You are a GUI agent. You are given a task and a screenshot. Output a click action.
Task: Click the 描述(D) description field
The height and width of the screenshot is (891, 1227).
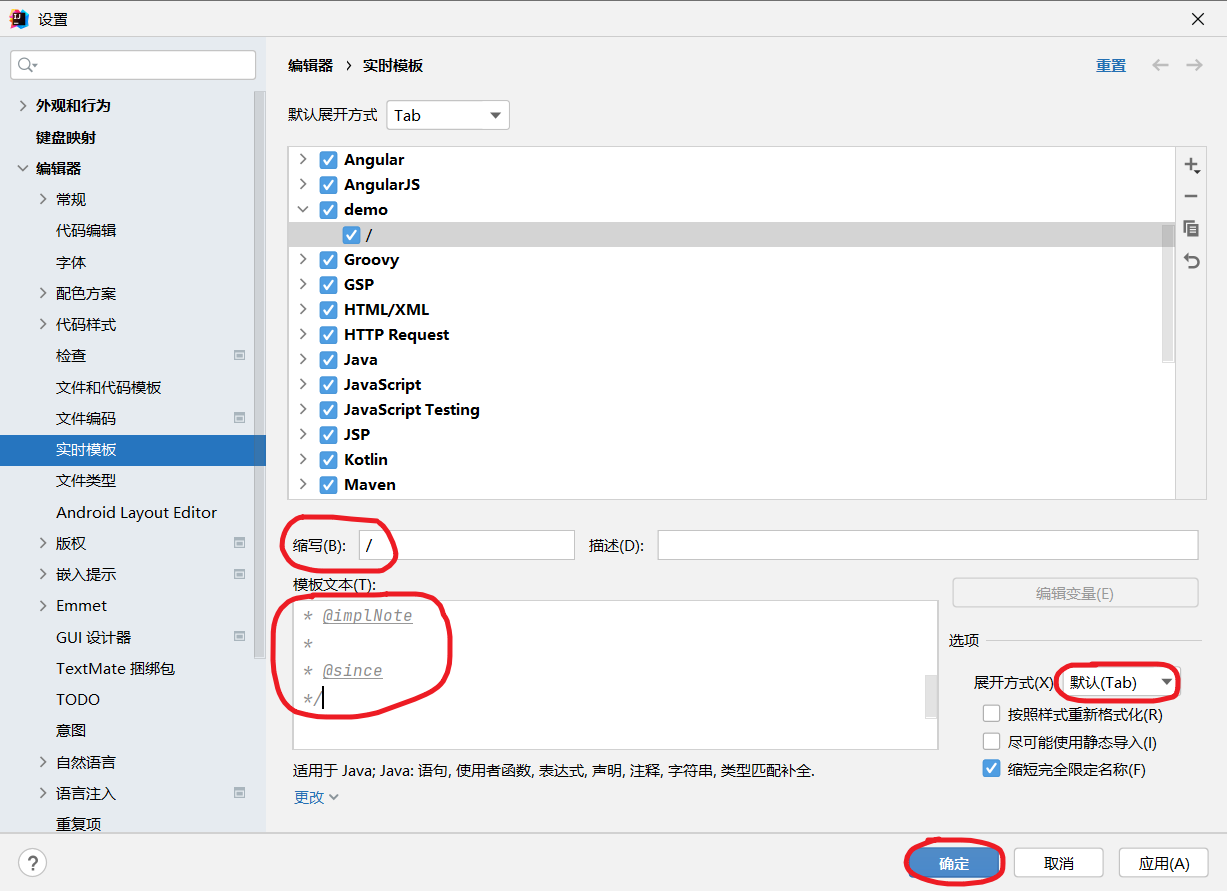927,545
